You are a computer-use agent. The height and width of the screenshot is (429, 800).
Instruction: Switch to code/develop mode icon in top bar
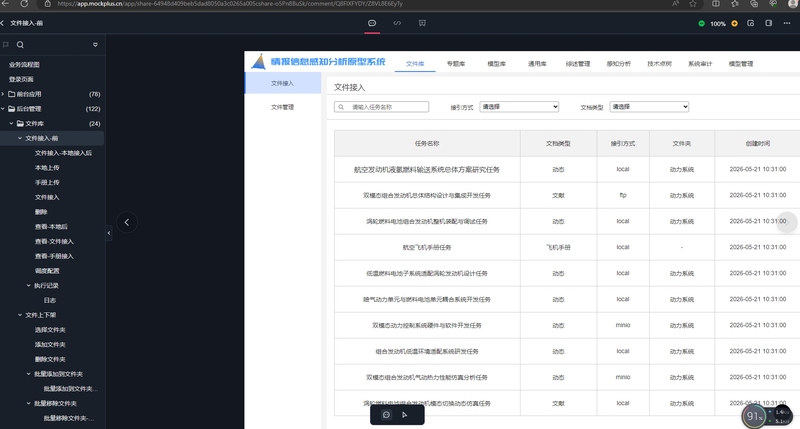pos(397,23)
